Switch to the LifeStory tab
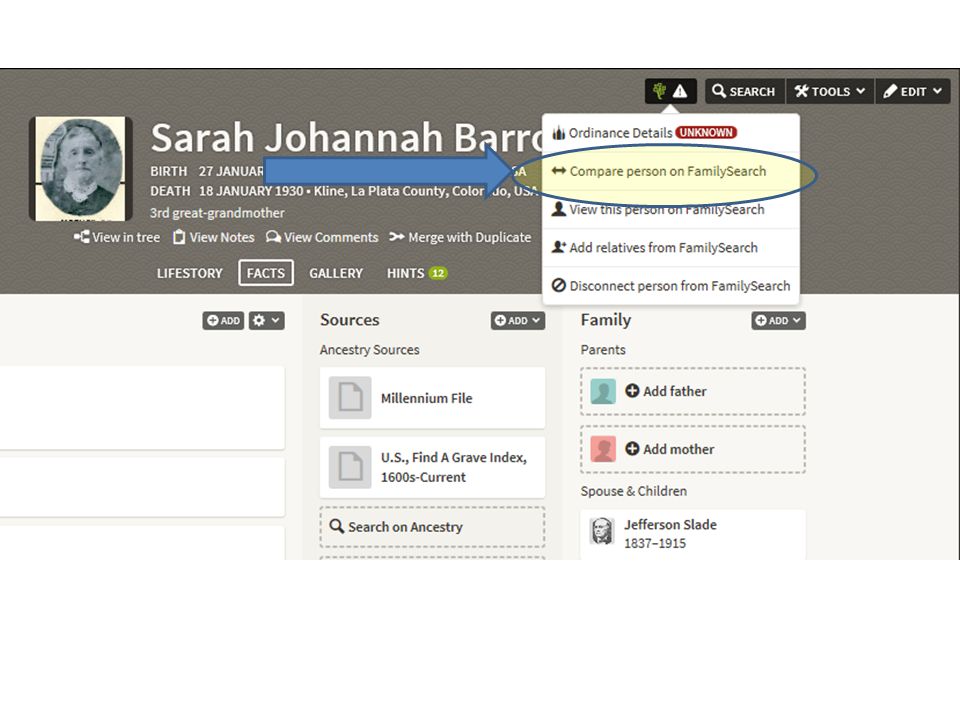Screen dimensions: 960x720 [189, 273]
